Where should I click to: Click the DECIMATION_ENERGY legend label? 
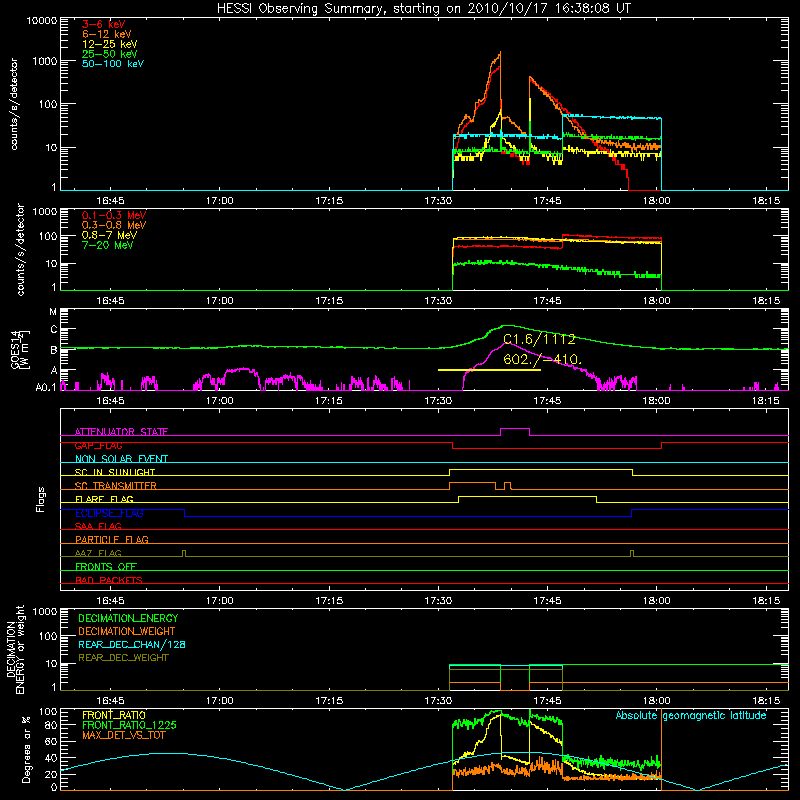tap(128, 618)
